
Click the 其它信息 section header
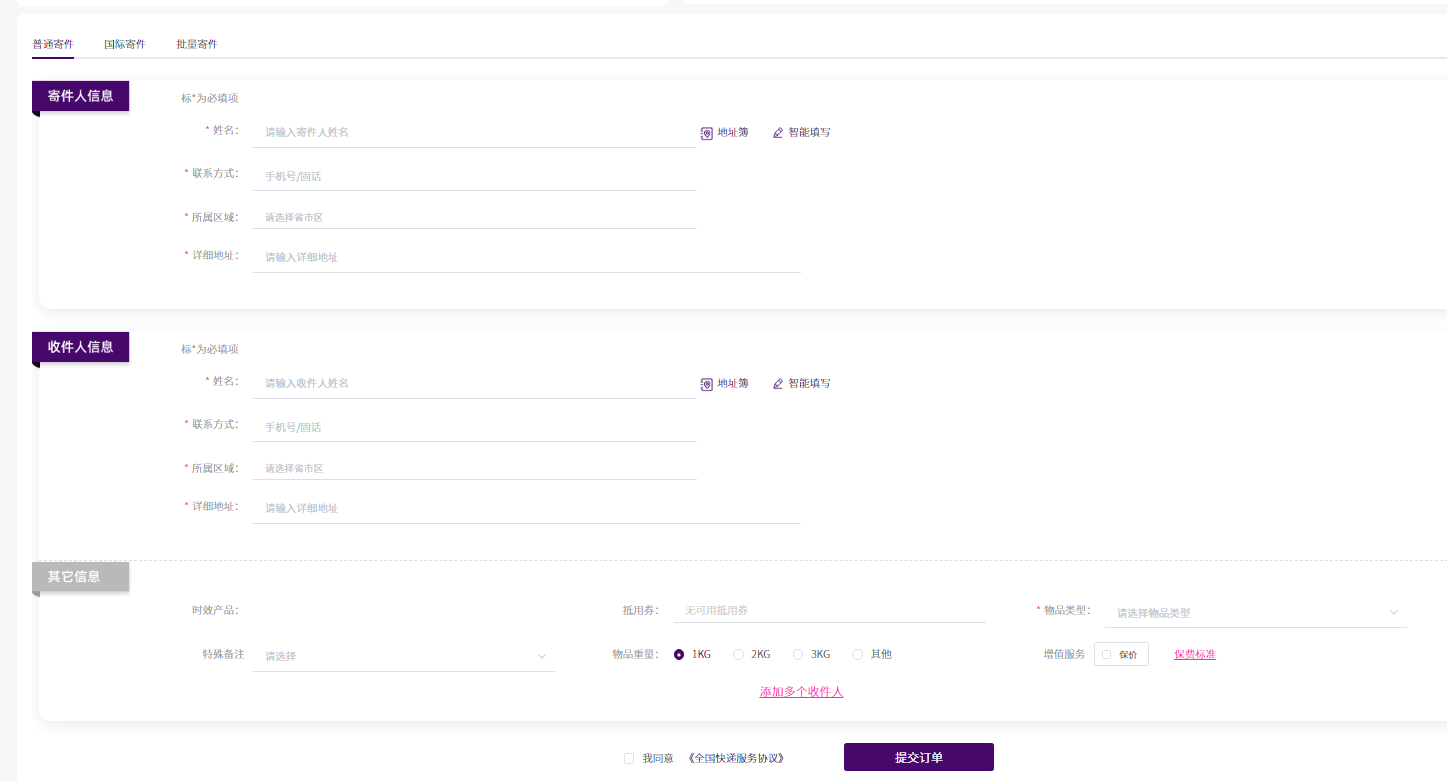[x=81, y=577]
